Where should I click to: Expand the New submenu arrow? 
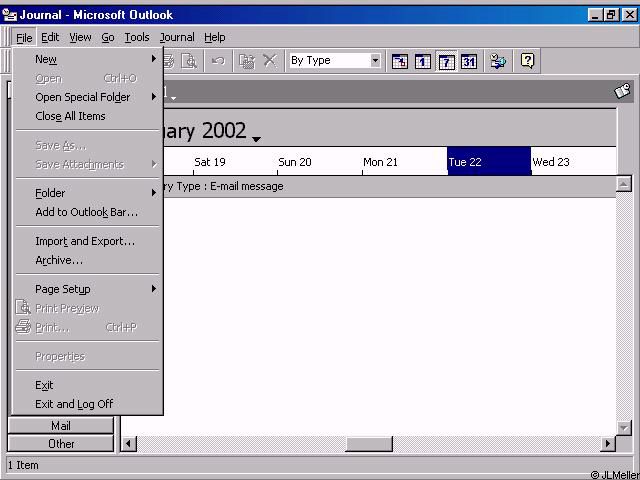coord(153,59)
